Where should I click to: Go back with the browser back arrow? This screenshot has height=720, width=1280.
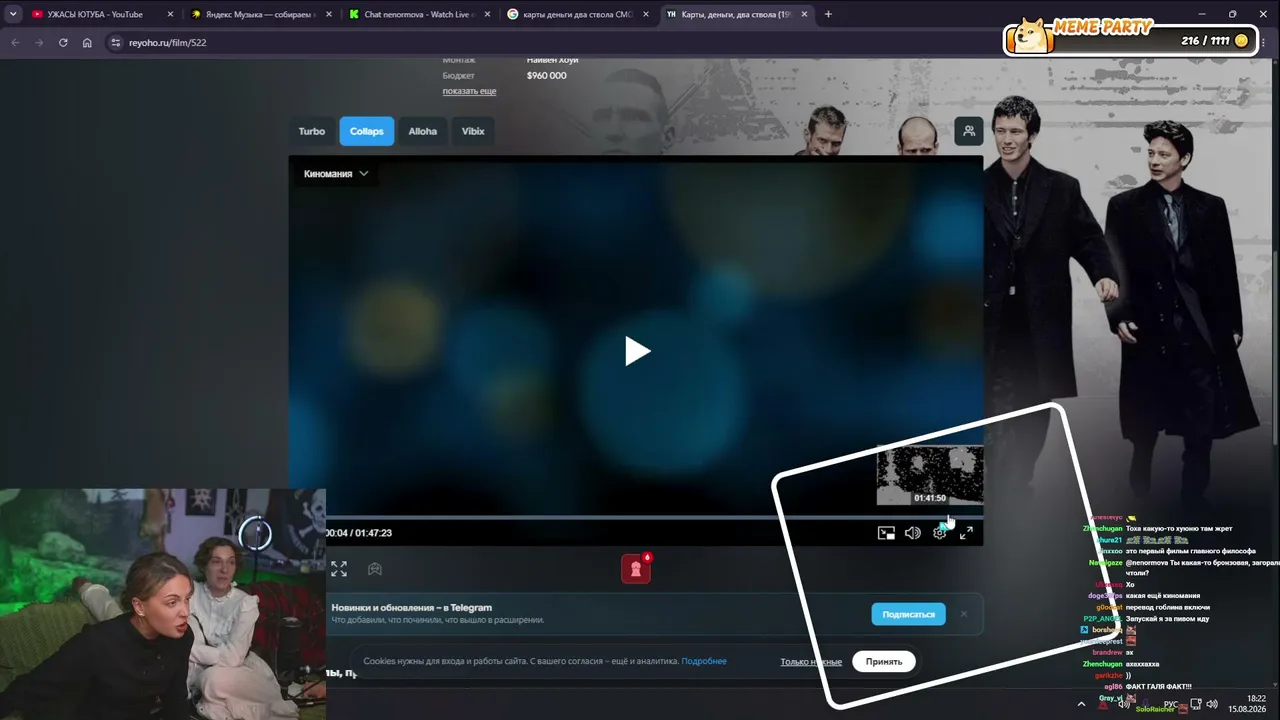[15, 43]
